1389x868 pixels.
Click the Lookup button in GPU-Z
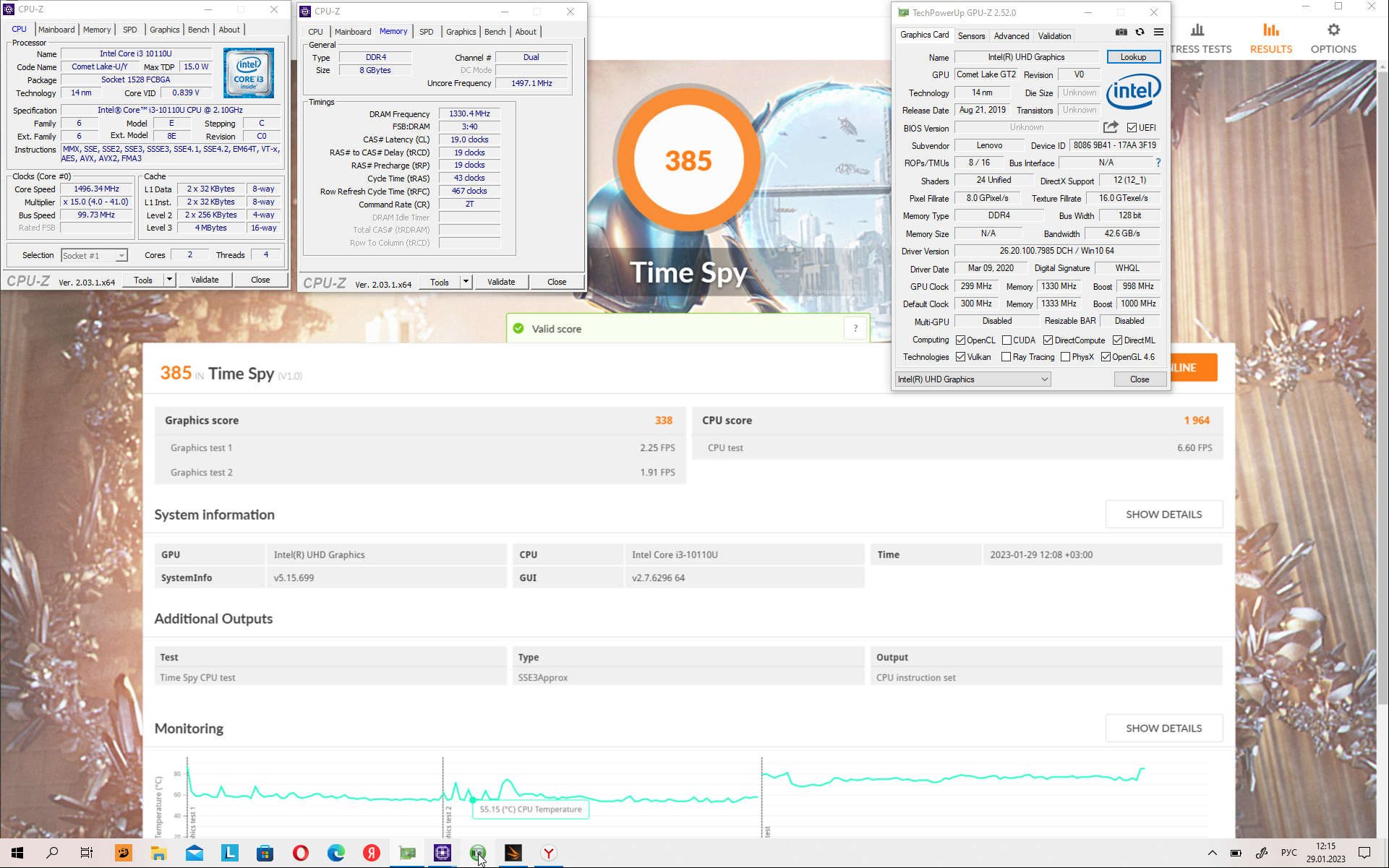point(1133,57)
